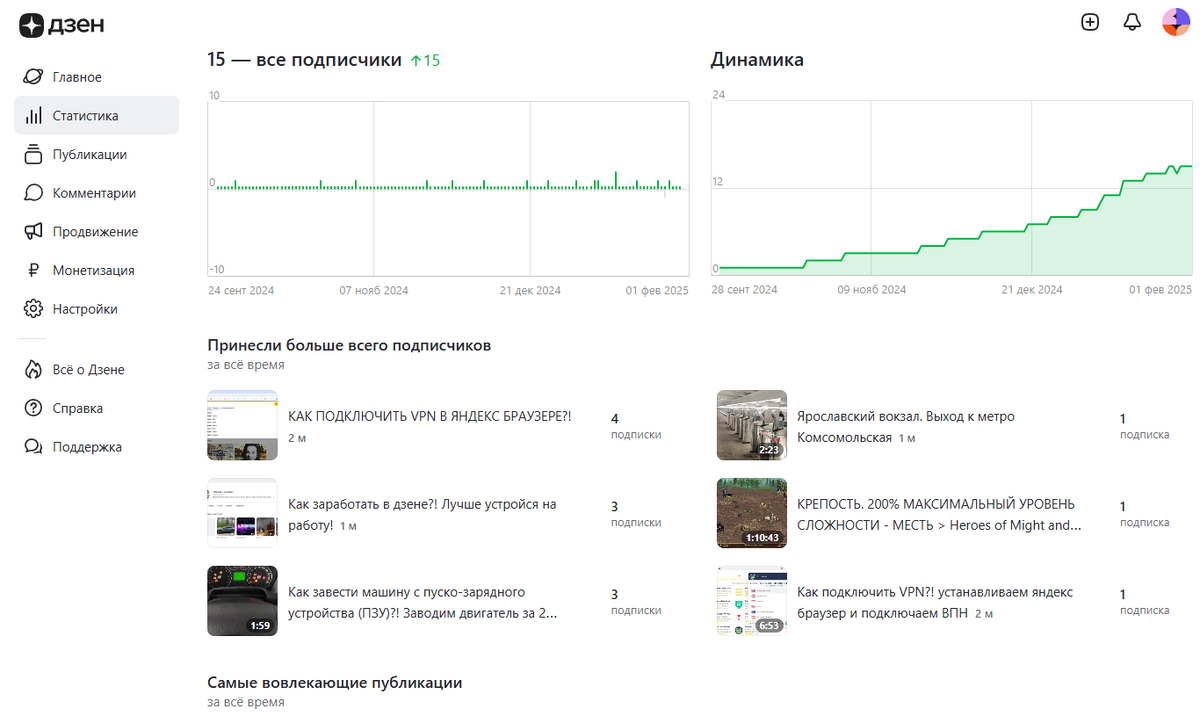
Task: Open the Главное home icon in sidebar
Action: pos(31,76)
